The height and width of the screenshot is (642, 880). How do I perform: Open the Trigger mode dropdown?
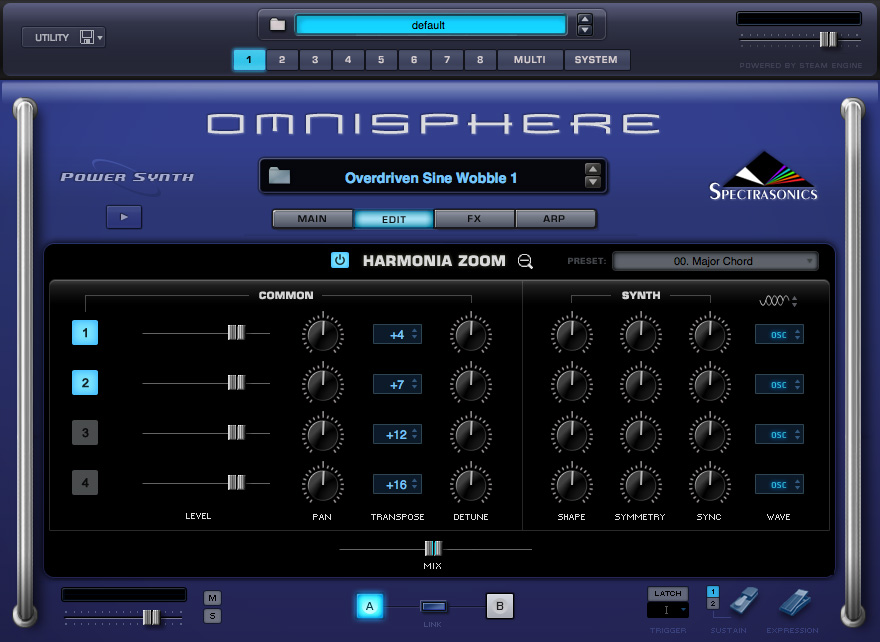(x=668, y=609)
